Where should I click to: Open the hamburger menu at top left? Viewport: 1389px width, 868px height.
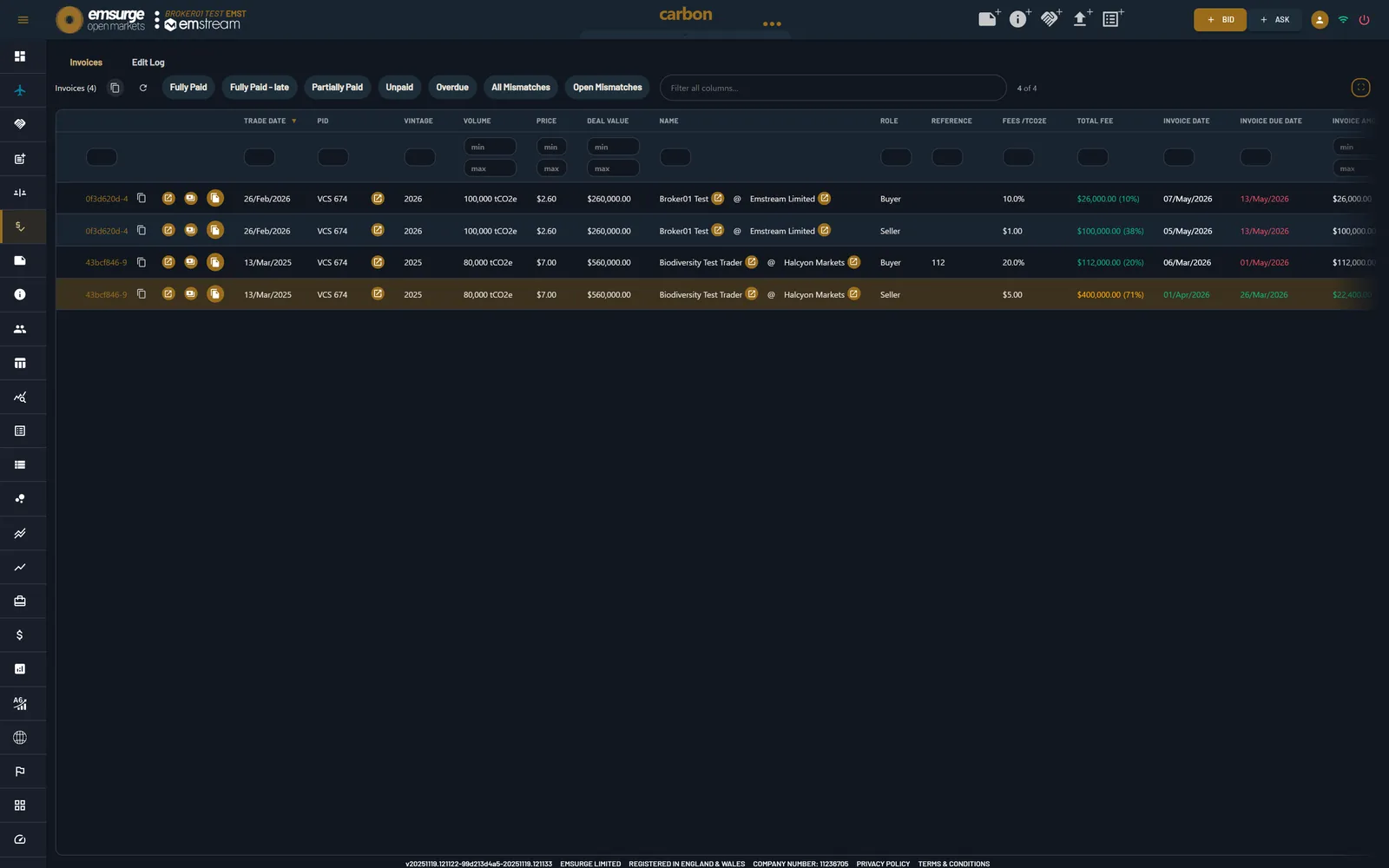[23, 20]
